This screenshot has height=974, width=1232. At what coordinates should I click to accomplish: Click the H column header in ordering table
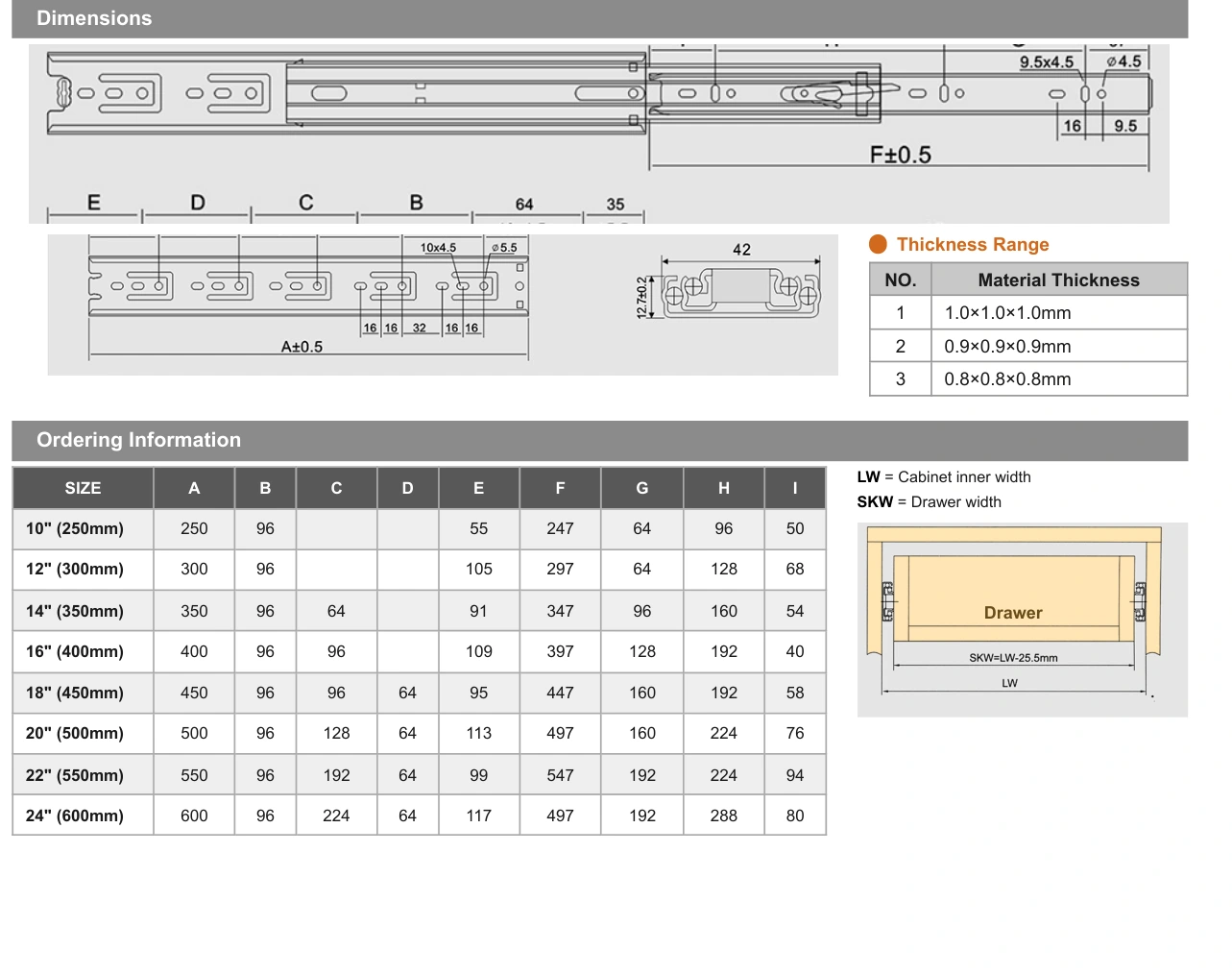point(724,488)
